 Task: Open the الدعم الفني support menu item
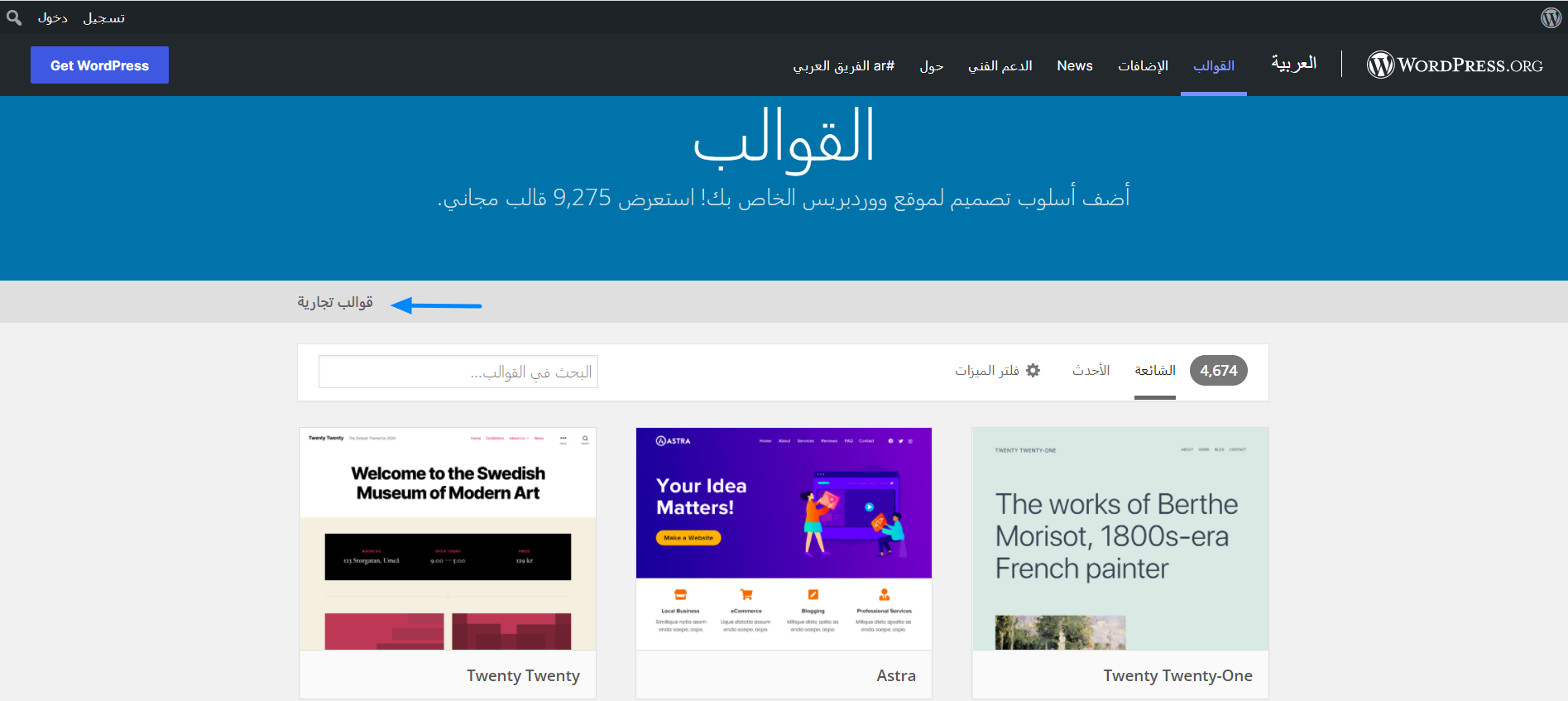1000,65
